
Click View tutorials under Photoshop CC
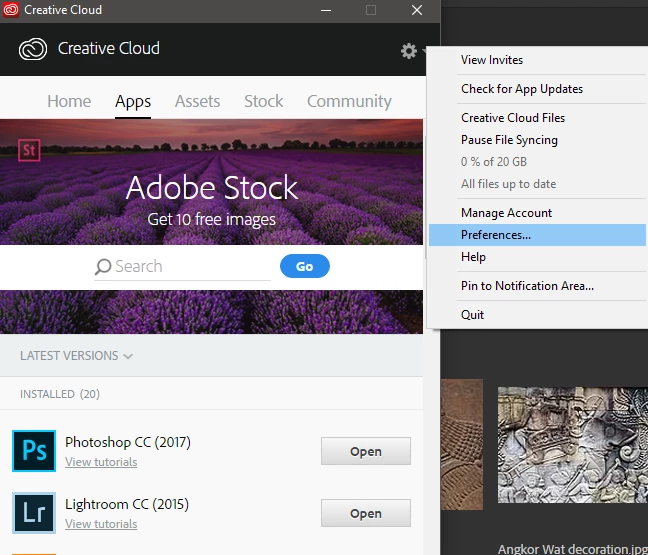pyautogui.click(x=101, y=462)
